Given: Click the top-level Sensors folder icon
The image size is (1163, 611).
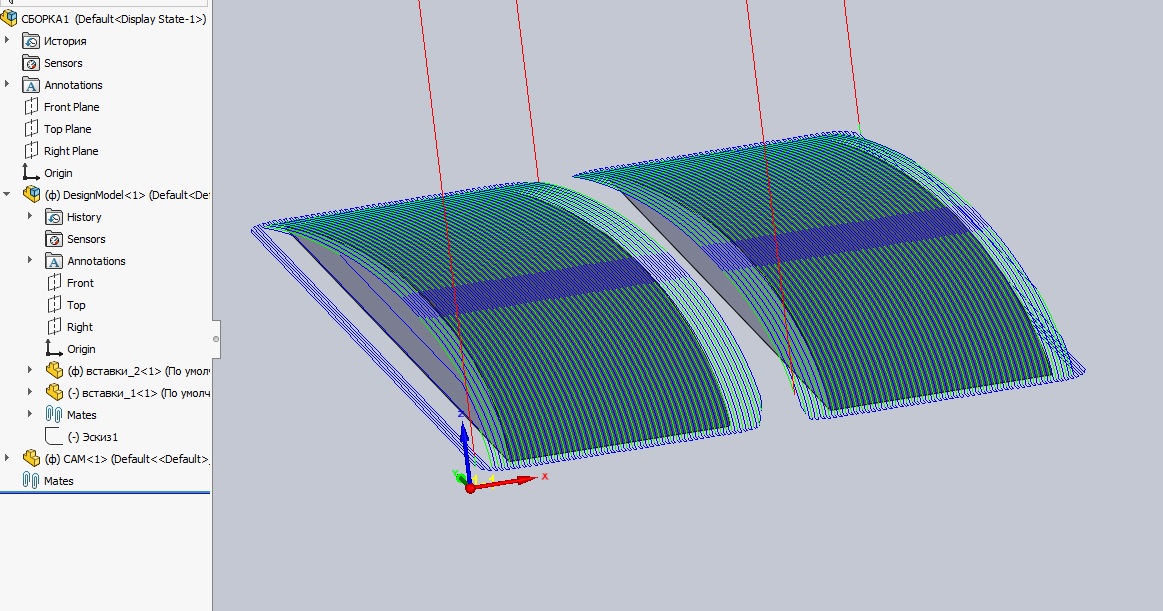Looking at the screenshot, I should point(31,63).
